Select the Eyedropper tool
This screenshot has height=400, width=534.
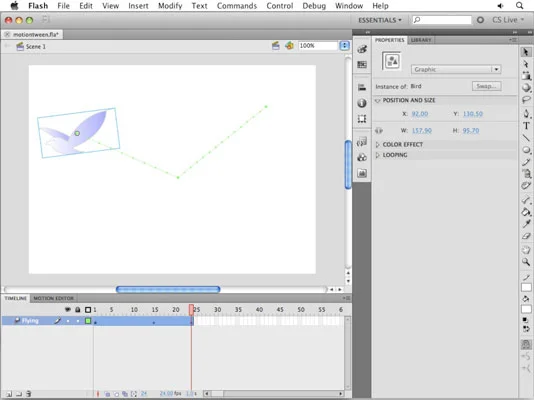coord(526,224)
